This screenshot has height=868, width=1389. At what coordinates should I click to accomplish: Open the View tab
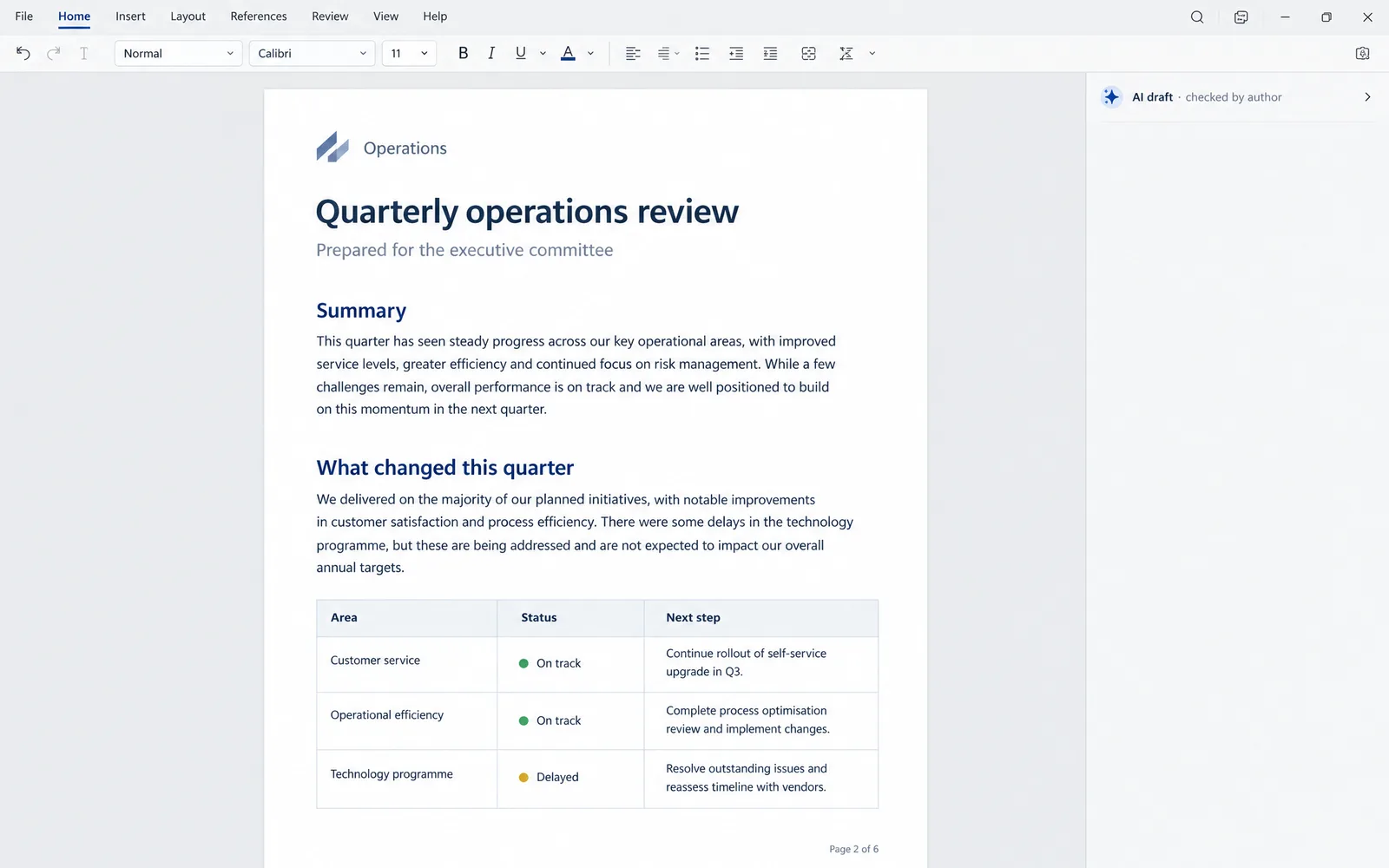(x=385, y=16)
